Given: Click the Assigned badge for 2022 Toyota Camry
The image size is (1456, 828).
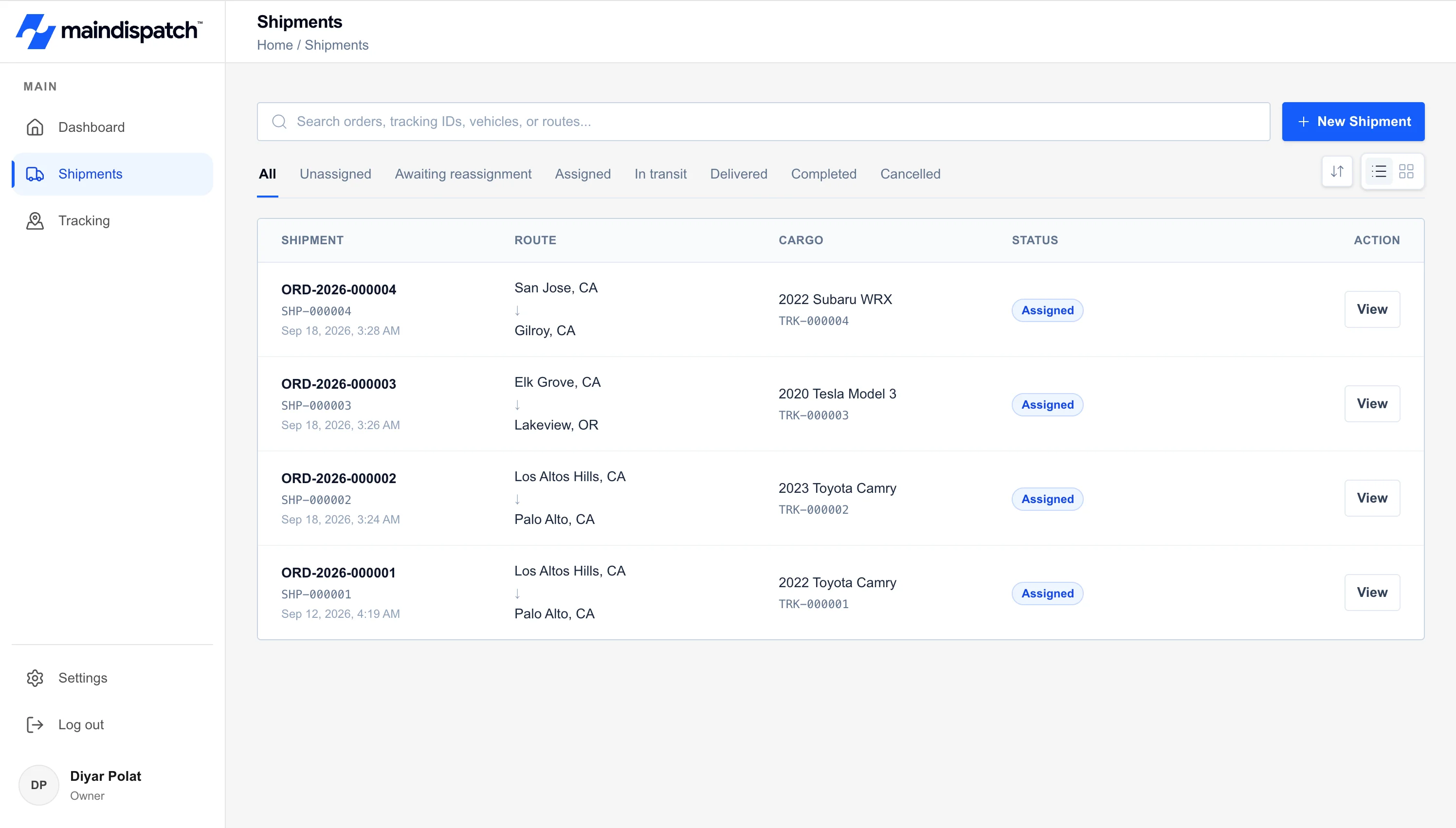Looking at the screenshot, I should (1048, 594).
